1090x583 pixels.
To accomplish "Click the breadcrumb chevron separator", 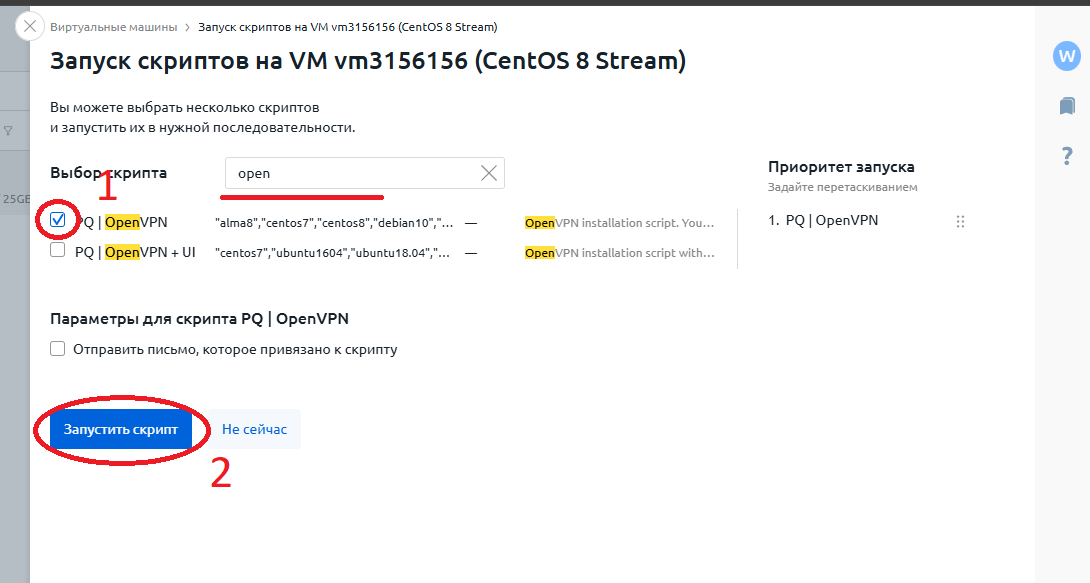I will (x=188, y=28).
